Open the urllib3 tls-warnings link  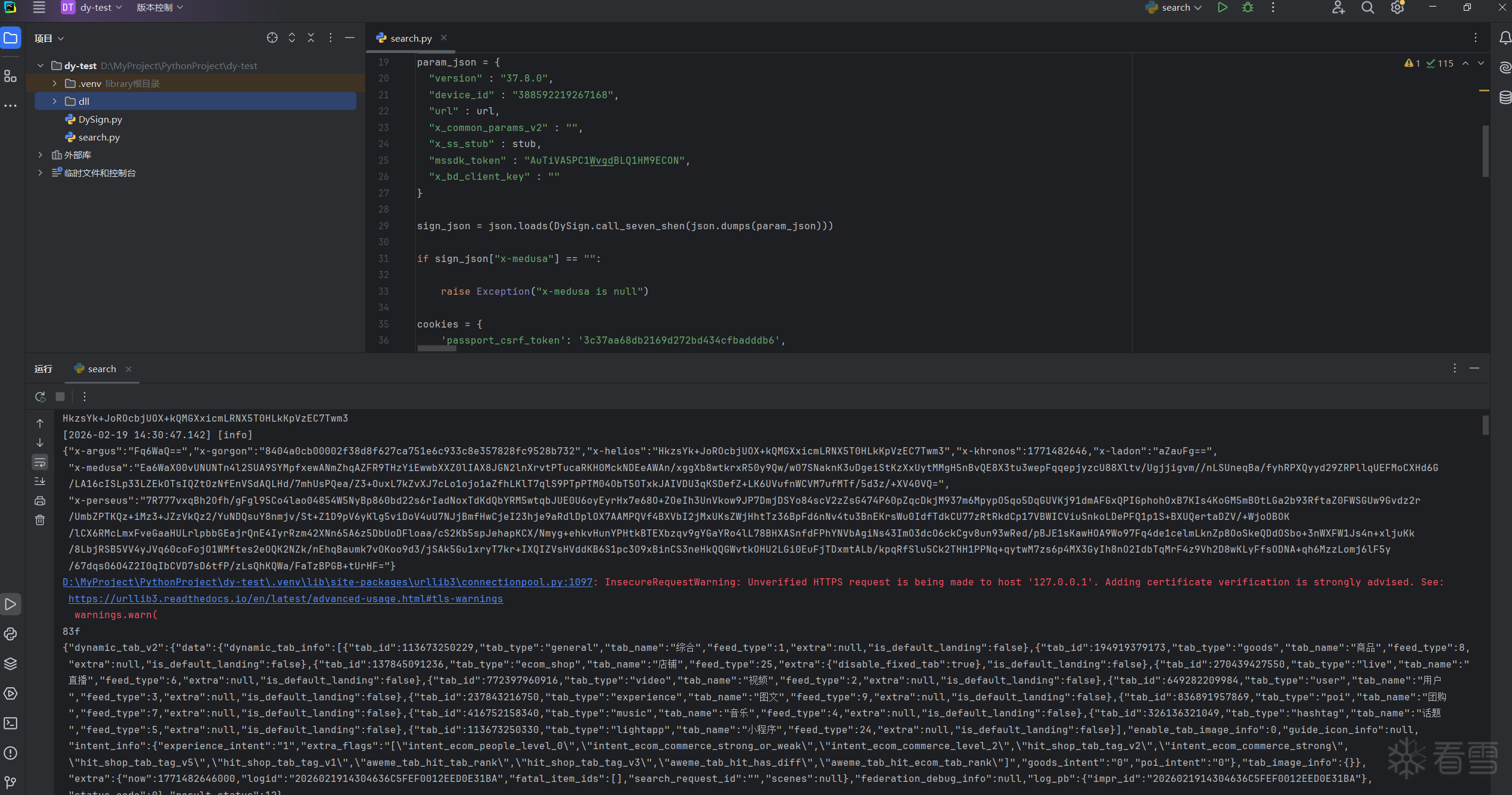(x=285, y=598)
